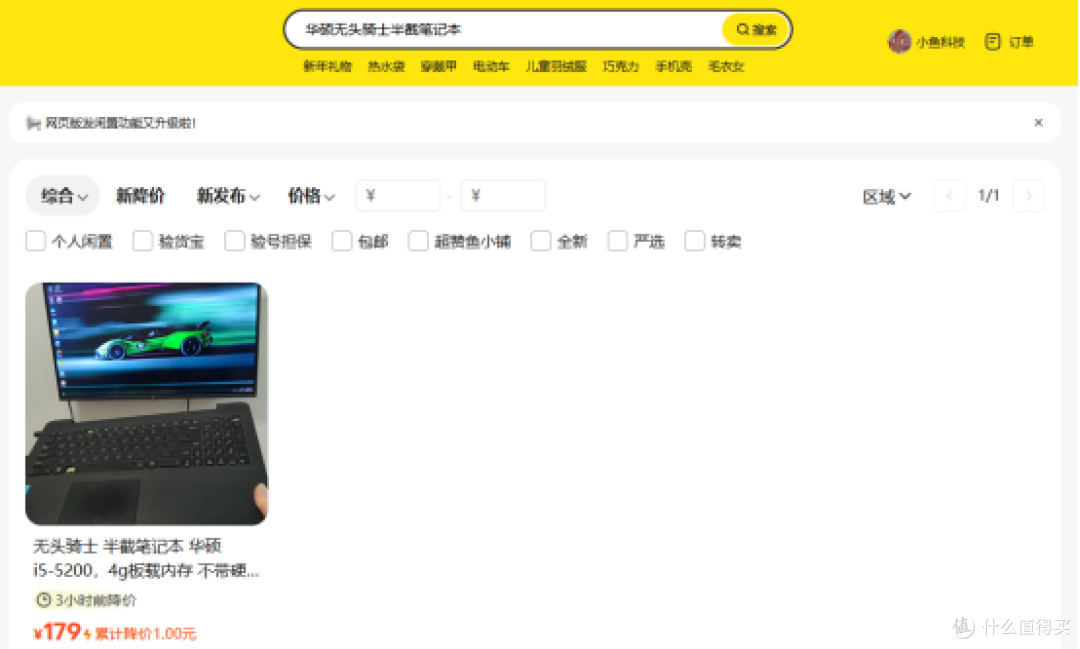Image resolution: width=1080 pixels, height=649 pixels.
Task: Go to previous results page arrow
Action: coord(949,196)
